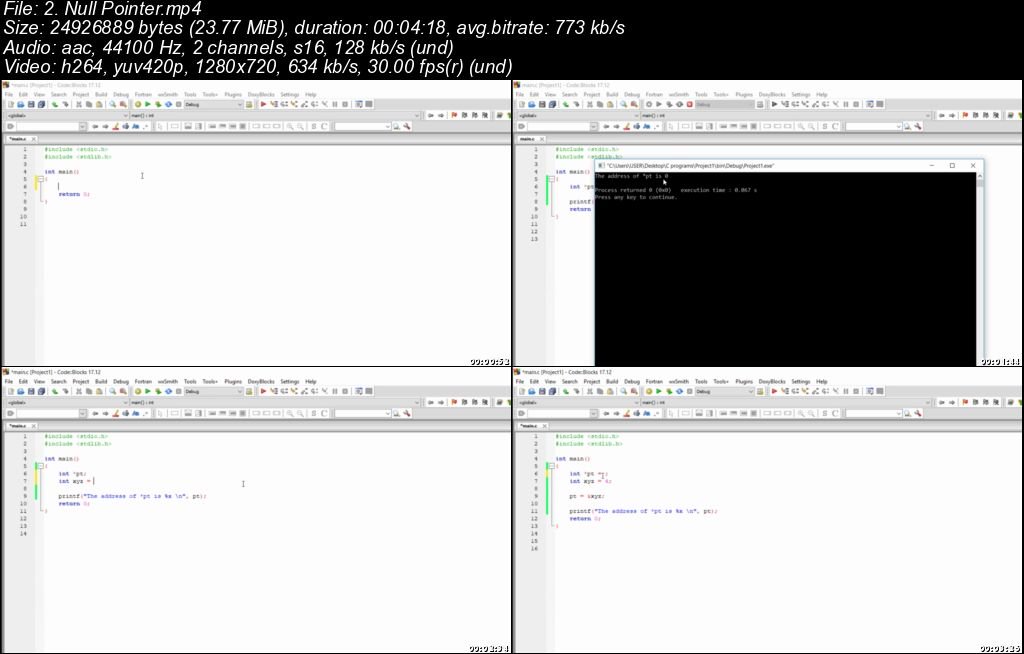Click 'Press any key to continue.' console text
The width and height of the screenshot is (1024, 654).
(635, 197)
